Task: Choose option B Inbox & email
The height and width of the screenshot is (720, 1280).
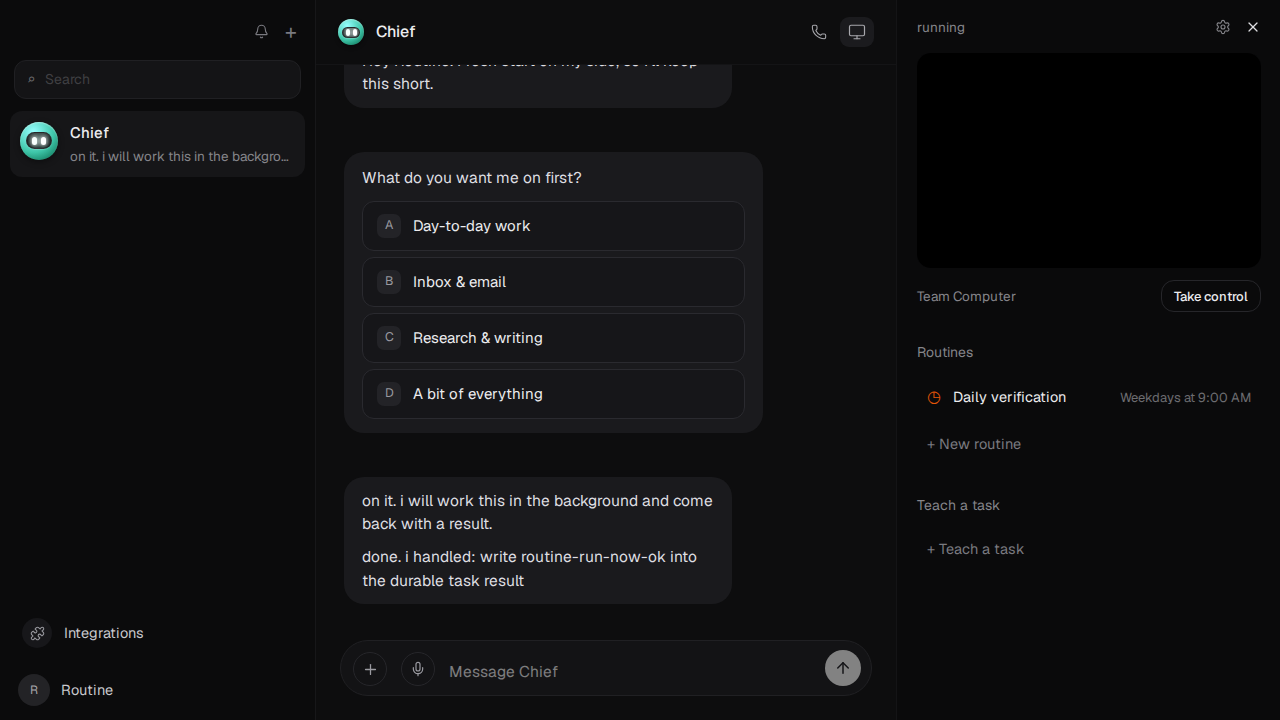Action: pyautogui.click(x=553, y=282)
